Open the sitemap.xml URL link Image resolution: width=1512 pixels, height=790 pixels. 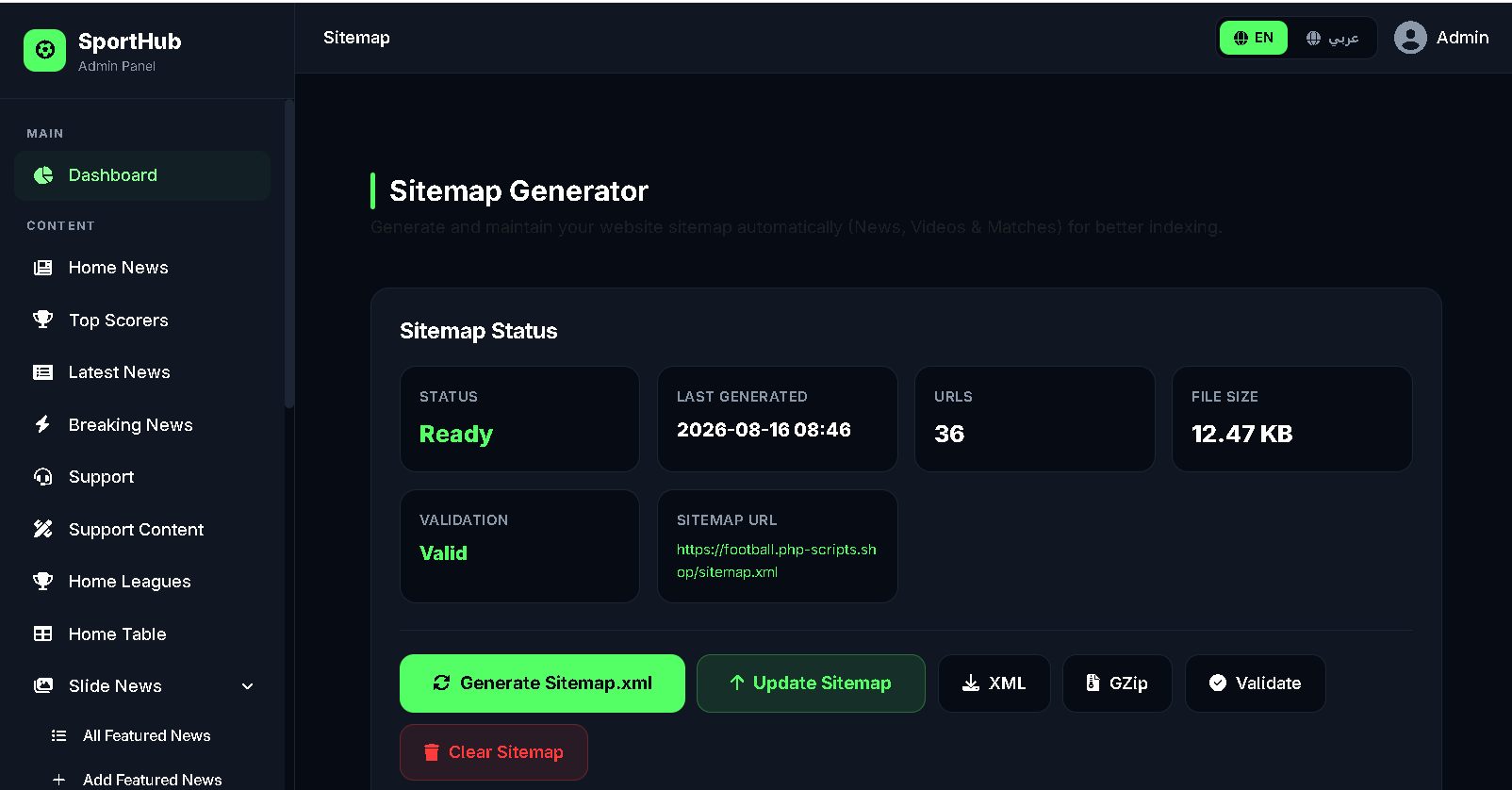click(776, 561)
